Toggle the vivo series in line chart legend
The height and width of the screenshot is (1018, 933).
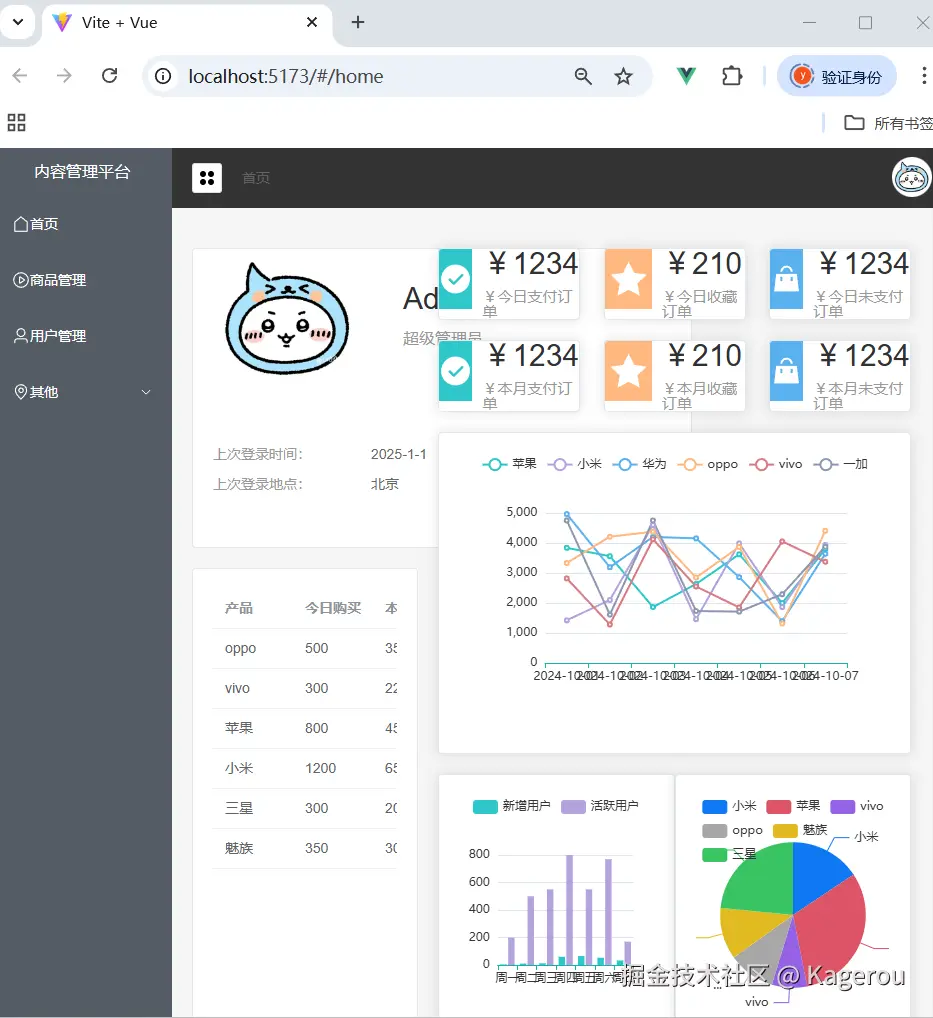(x=776, y=464)
